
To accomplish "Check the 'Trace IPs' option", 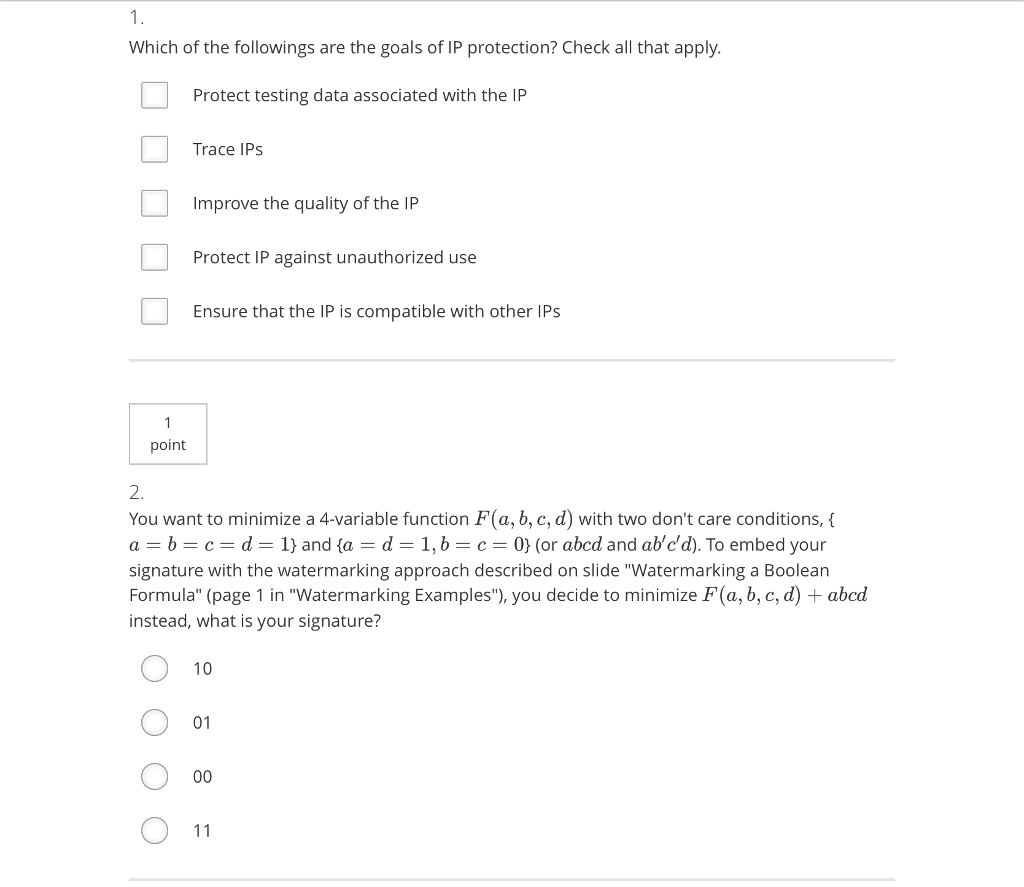I will (155, 149).
